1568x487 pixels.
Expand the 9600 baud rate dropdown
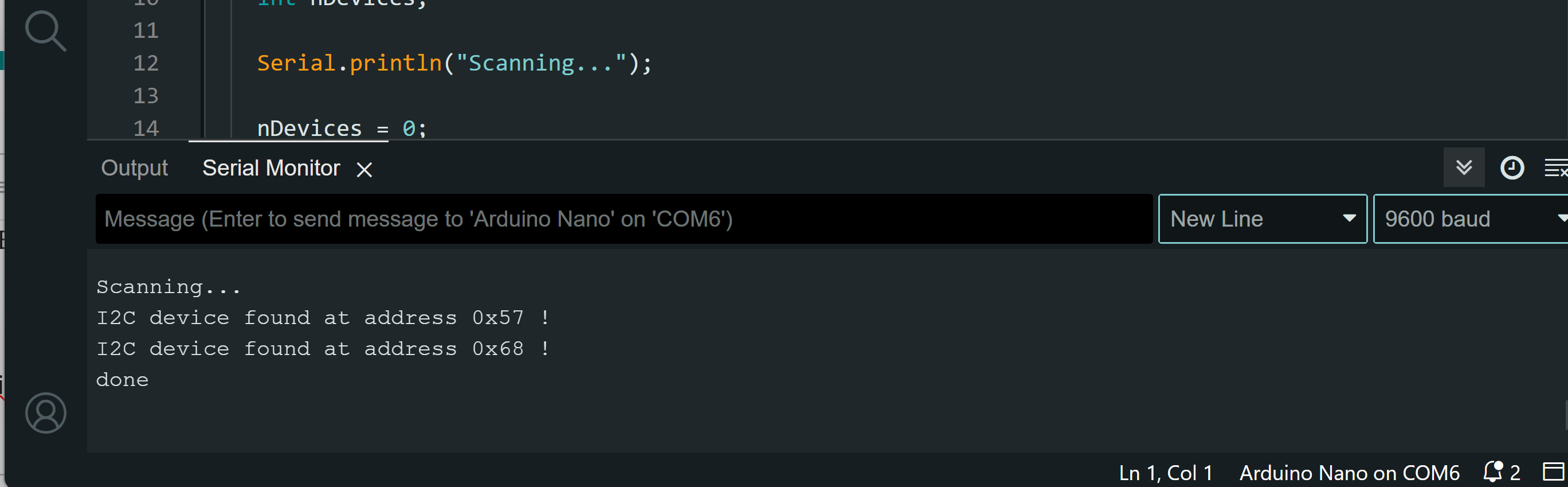[1469, 219]
